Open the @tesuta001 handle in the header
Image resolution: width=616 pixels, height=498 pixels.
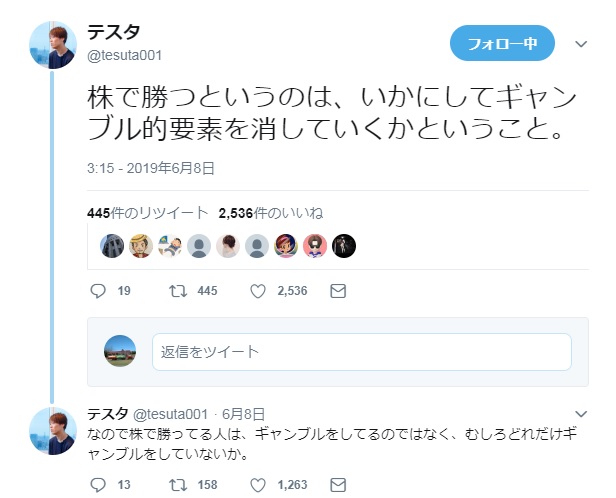point(125,55)
